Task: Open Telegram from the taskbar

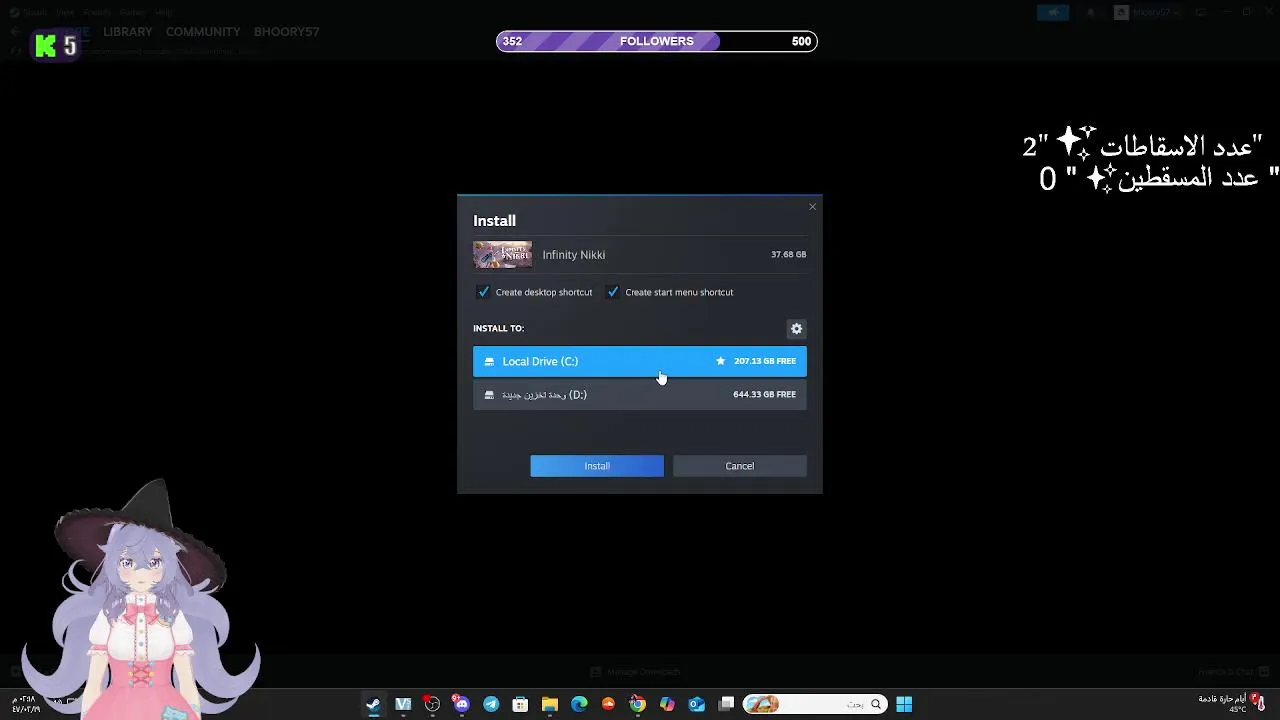Action: click(x=491, y=704)
